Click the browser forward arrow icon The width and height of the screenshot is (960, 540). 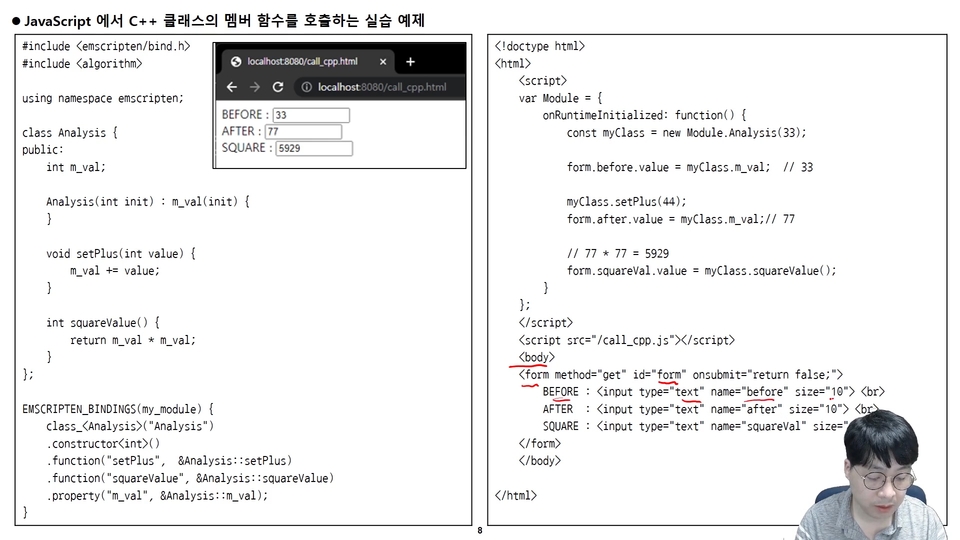point(255,87)
